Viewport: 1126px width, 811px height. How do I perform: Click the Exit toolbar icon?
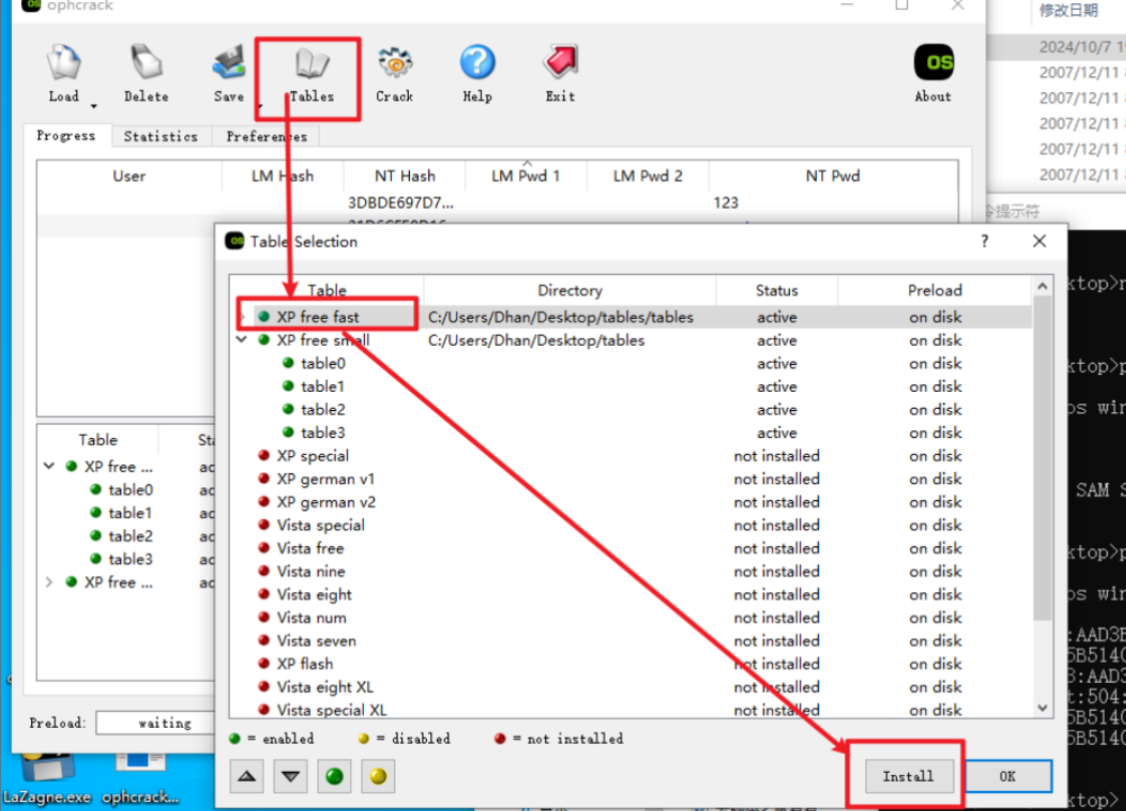coord(560,73)
